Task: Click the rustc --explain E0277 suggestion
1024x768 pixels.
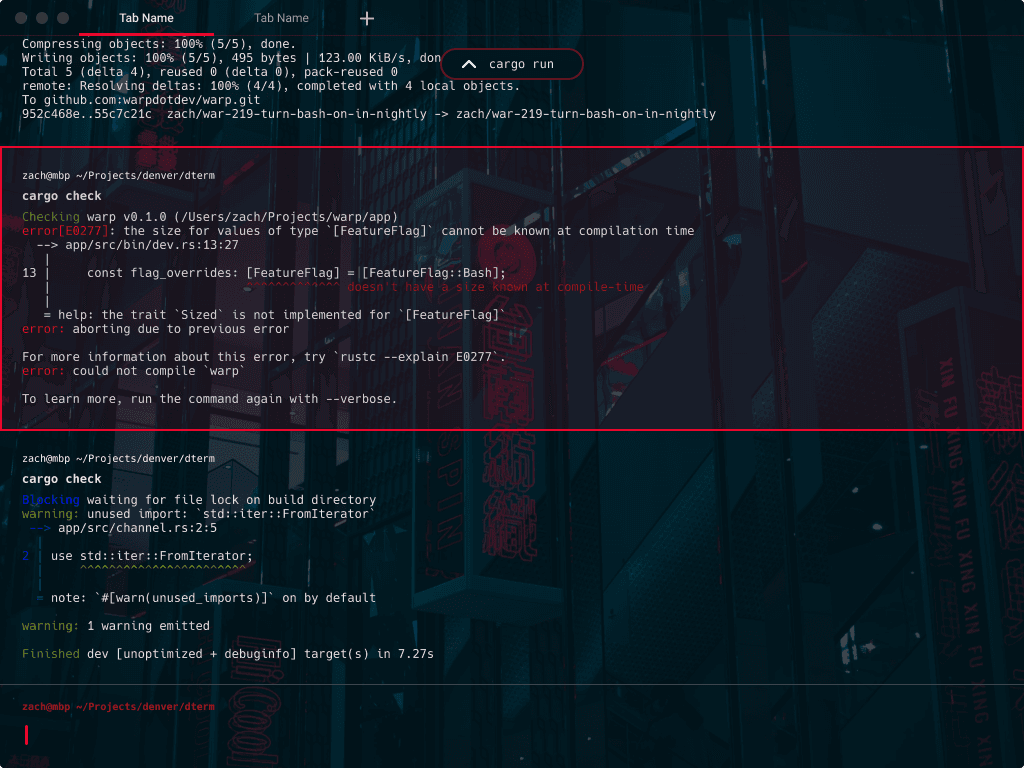Action: coord(420,357)
